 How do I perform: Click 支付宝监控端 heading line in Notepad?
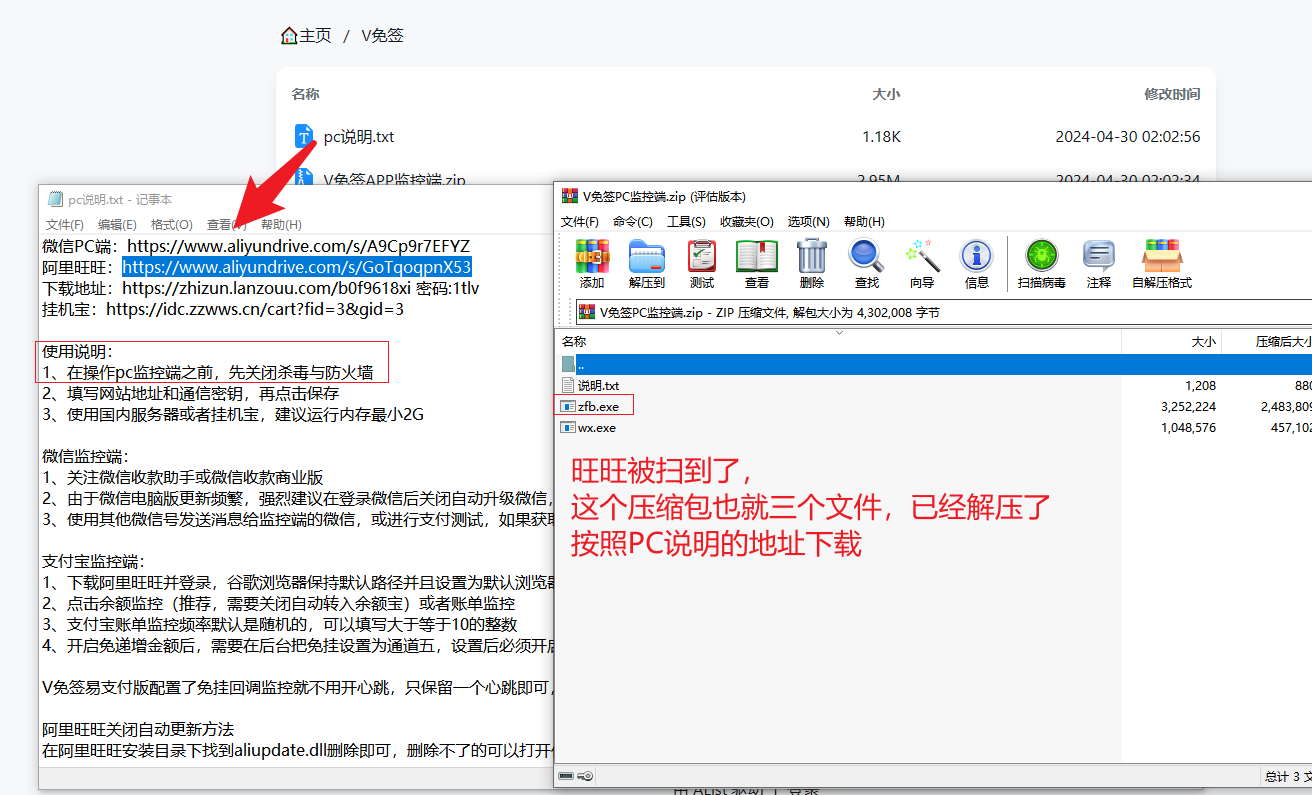(94, 561)
